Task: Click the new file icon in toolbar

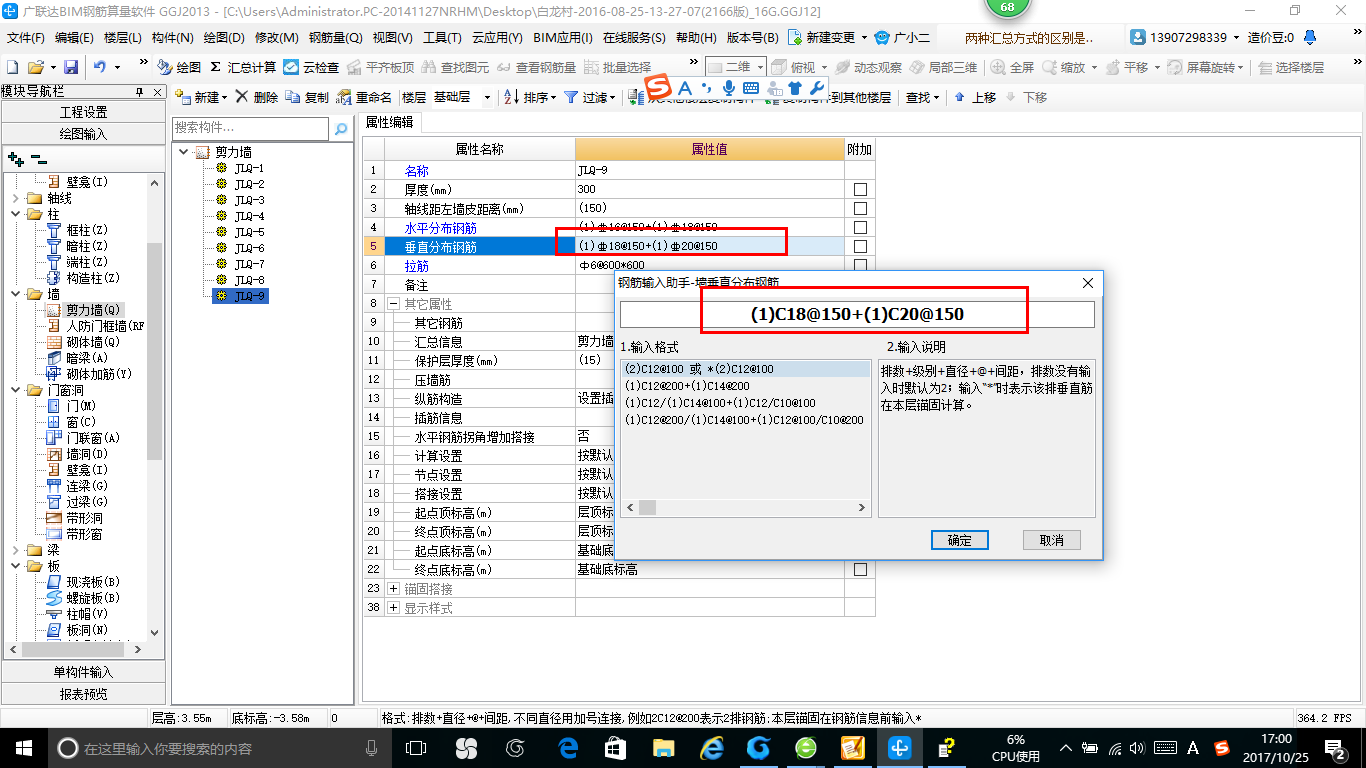Action: pyautogui.click(x=12, y=68)
